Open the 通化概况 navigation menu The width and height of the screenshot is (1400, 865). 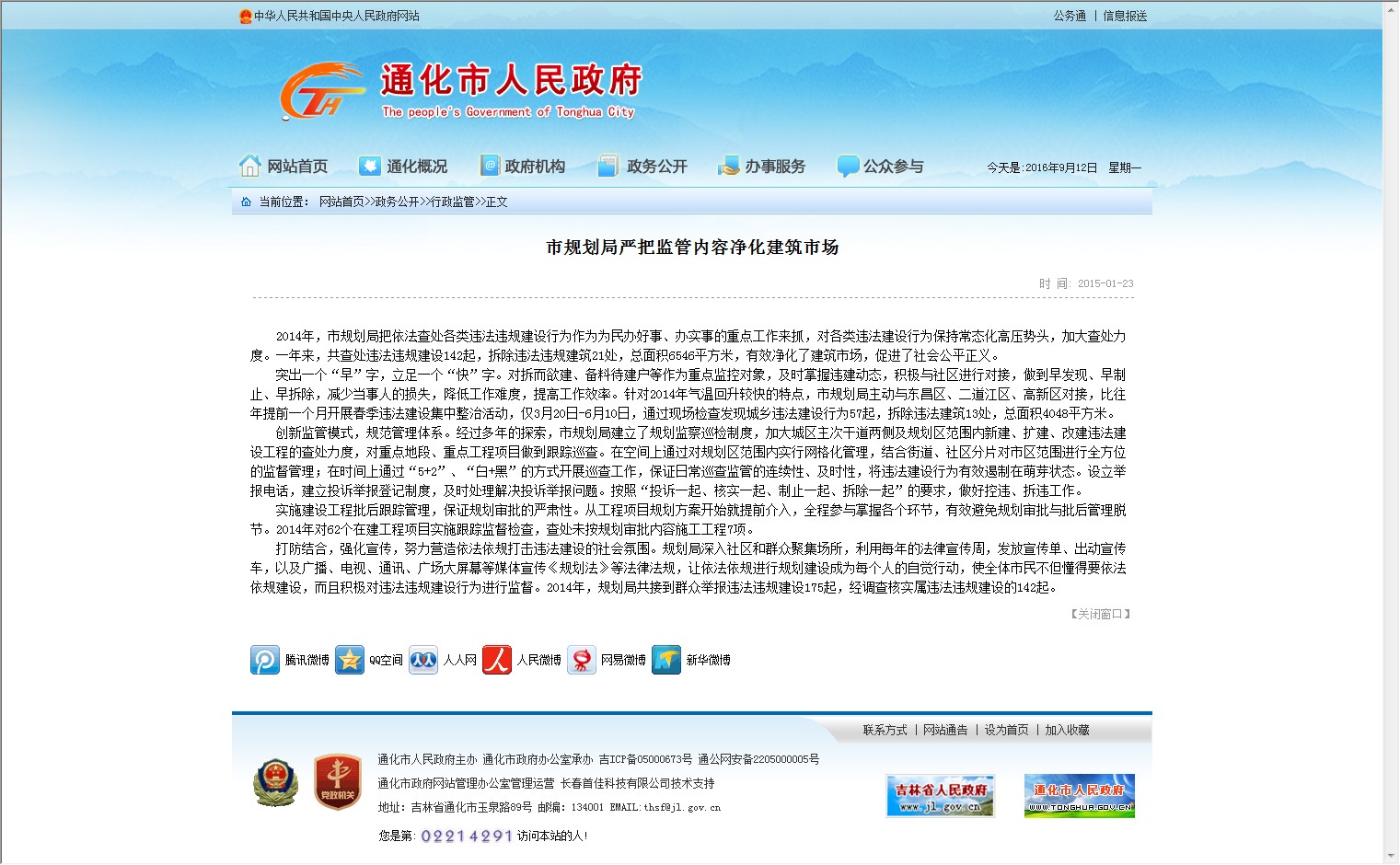[x=403, y=167]
